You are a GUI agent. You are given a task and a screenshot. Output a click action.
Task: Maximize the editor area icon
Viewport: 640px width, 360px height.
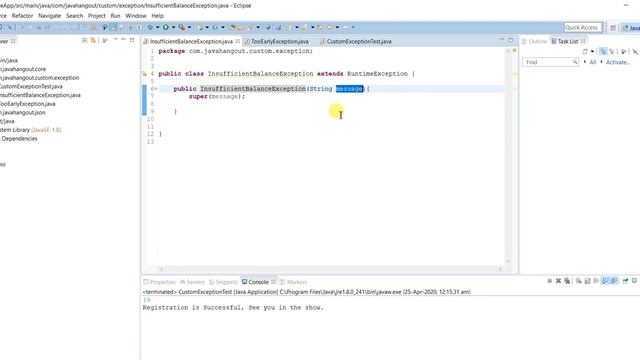click(x=511, y=40)
